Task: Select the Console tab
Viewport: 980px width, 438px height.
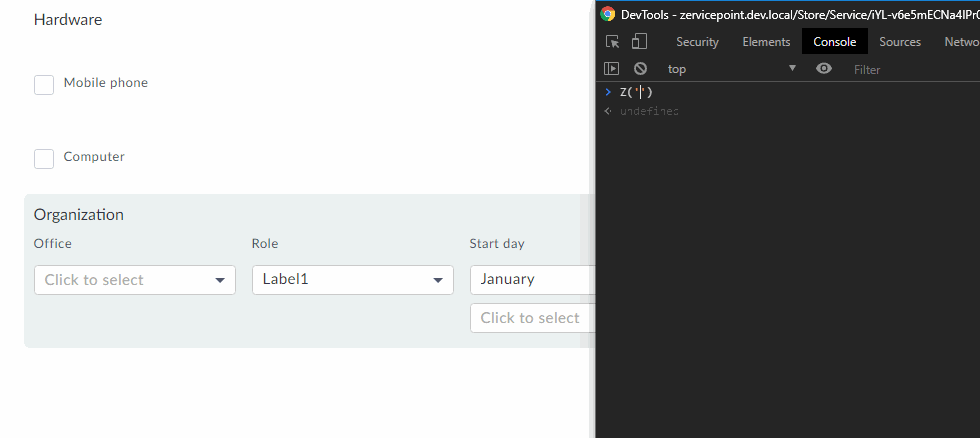Action: coord(834,42)
